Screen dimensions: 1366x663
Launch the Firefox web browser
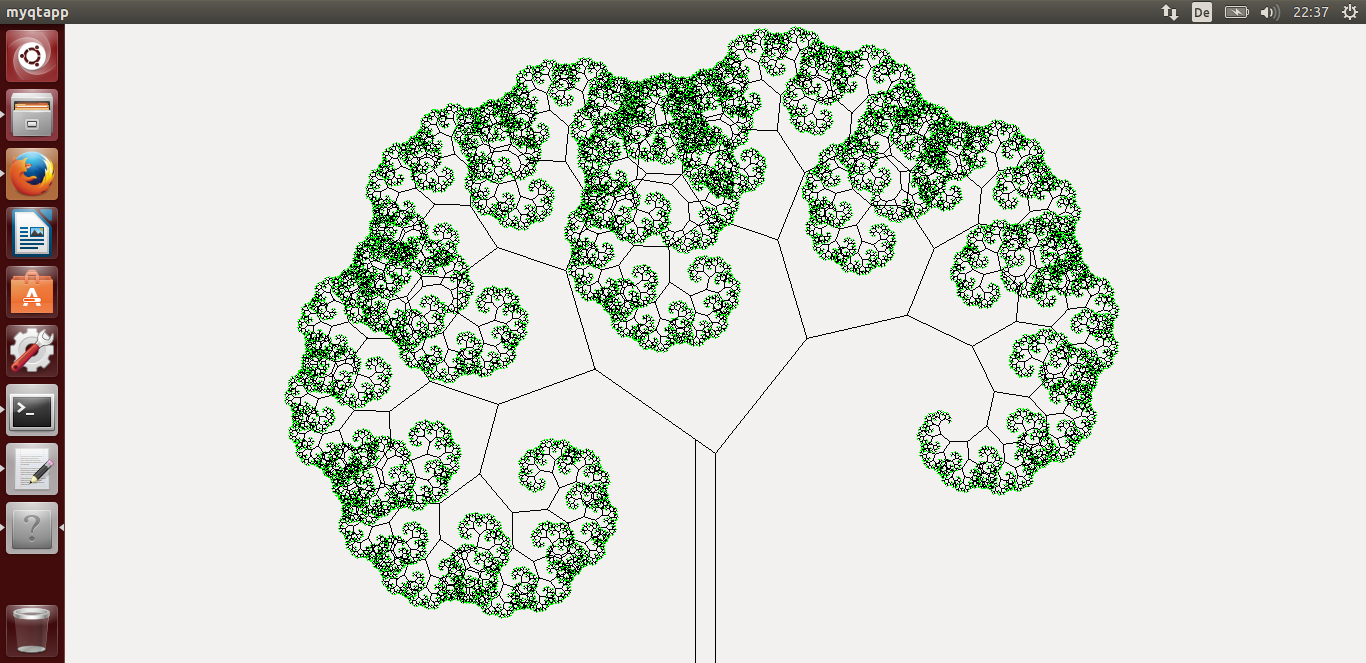pyautogui.click(x=32, y=174)
